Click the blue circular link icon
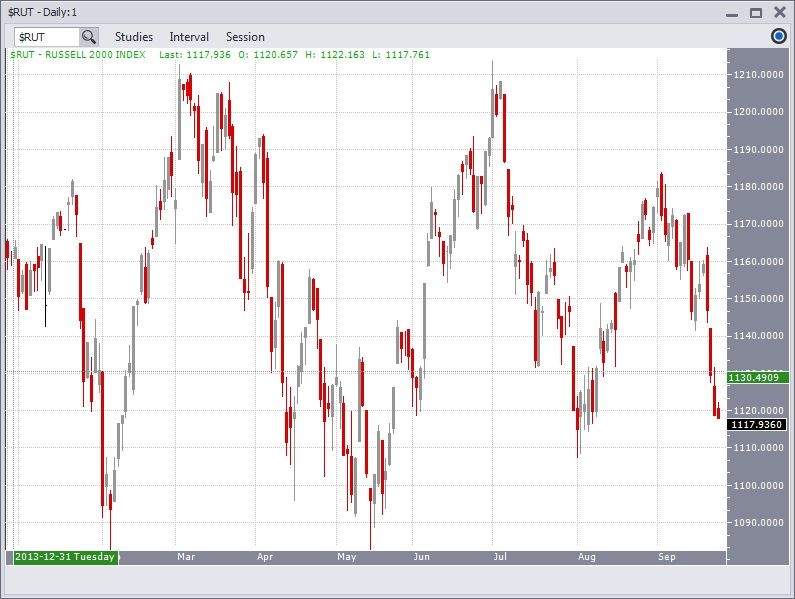 779,37
